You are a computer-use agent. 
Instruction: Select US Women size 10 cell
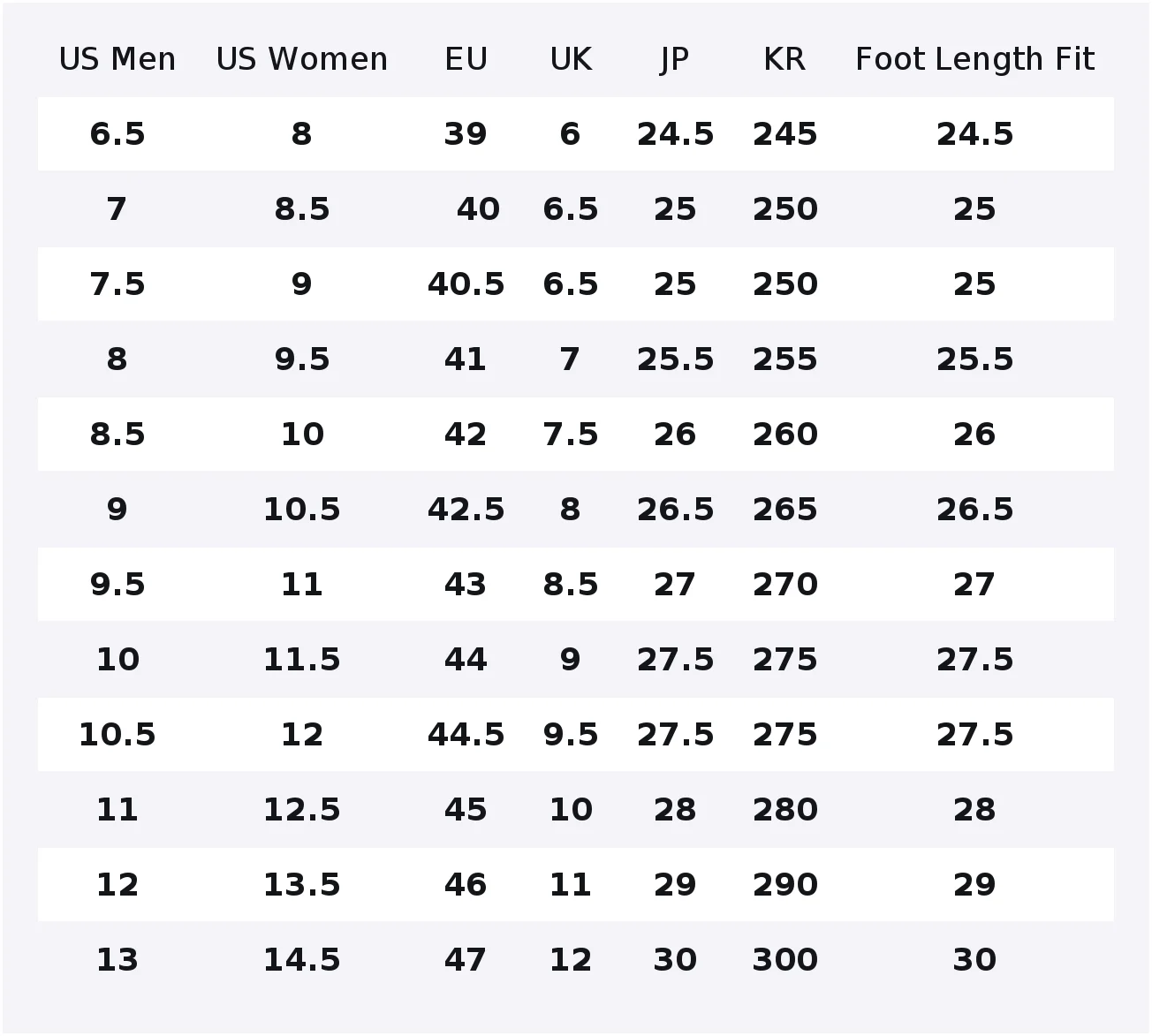tap(301, 435)
